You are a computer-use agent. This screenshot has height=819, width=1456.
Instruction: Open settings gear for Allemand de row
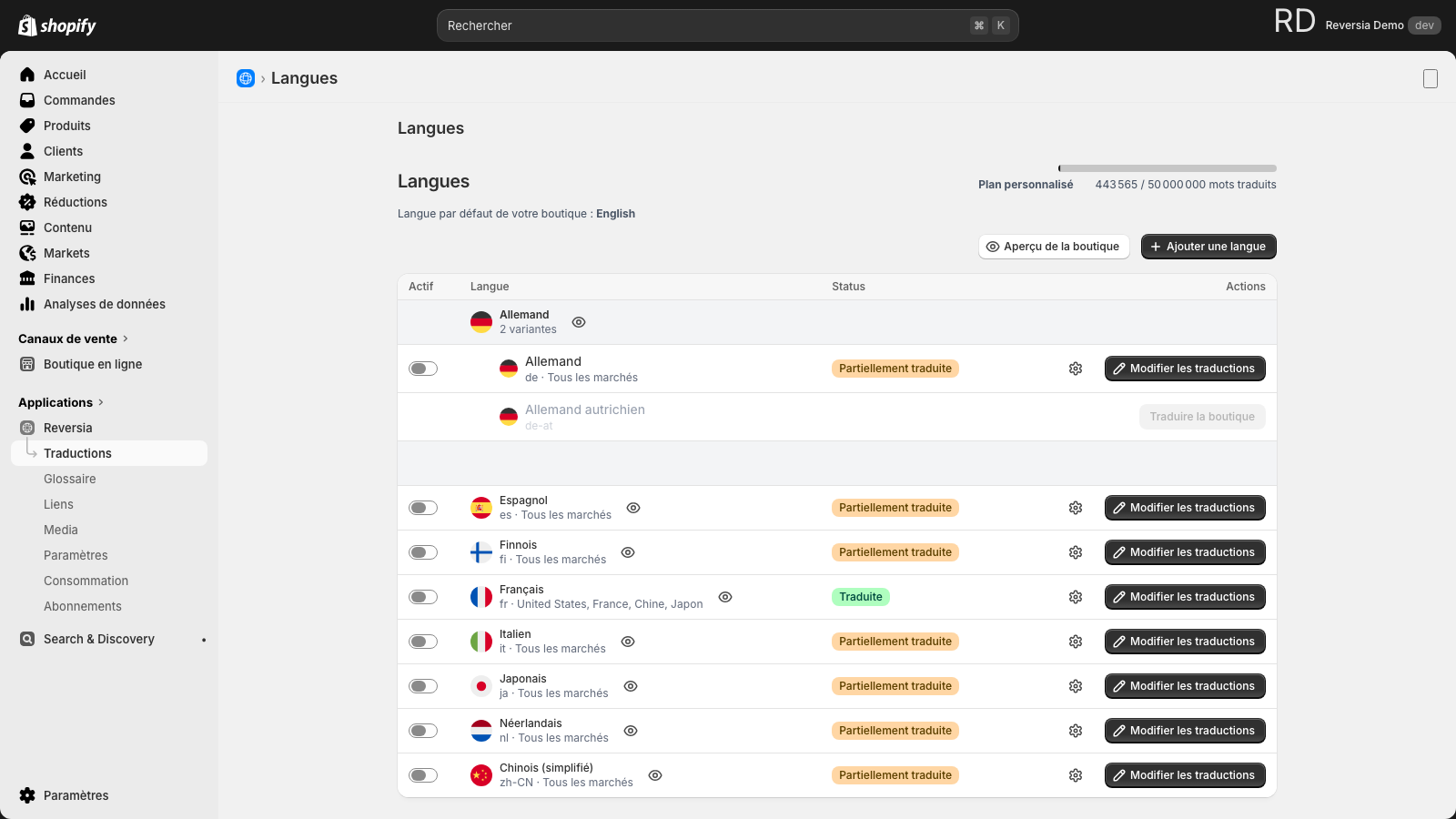[1076, 369]
